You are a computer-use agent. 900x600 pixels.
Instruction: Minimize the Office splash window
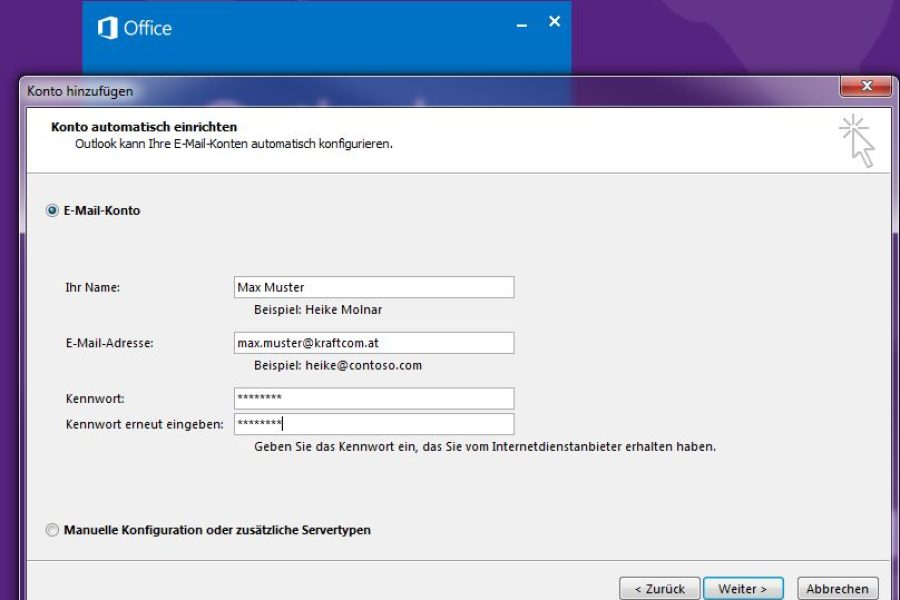(x=521, y=24)
